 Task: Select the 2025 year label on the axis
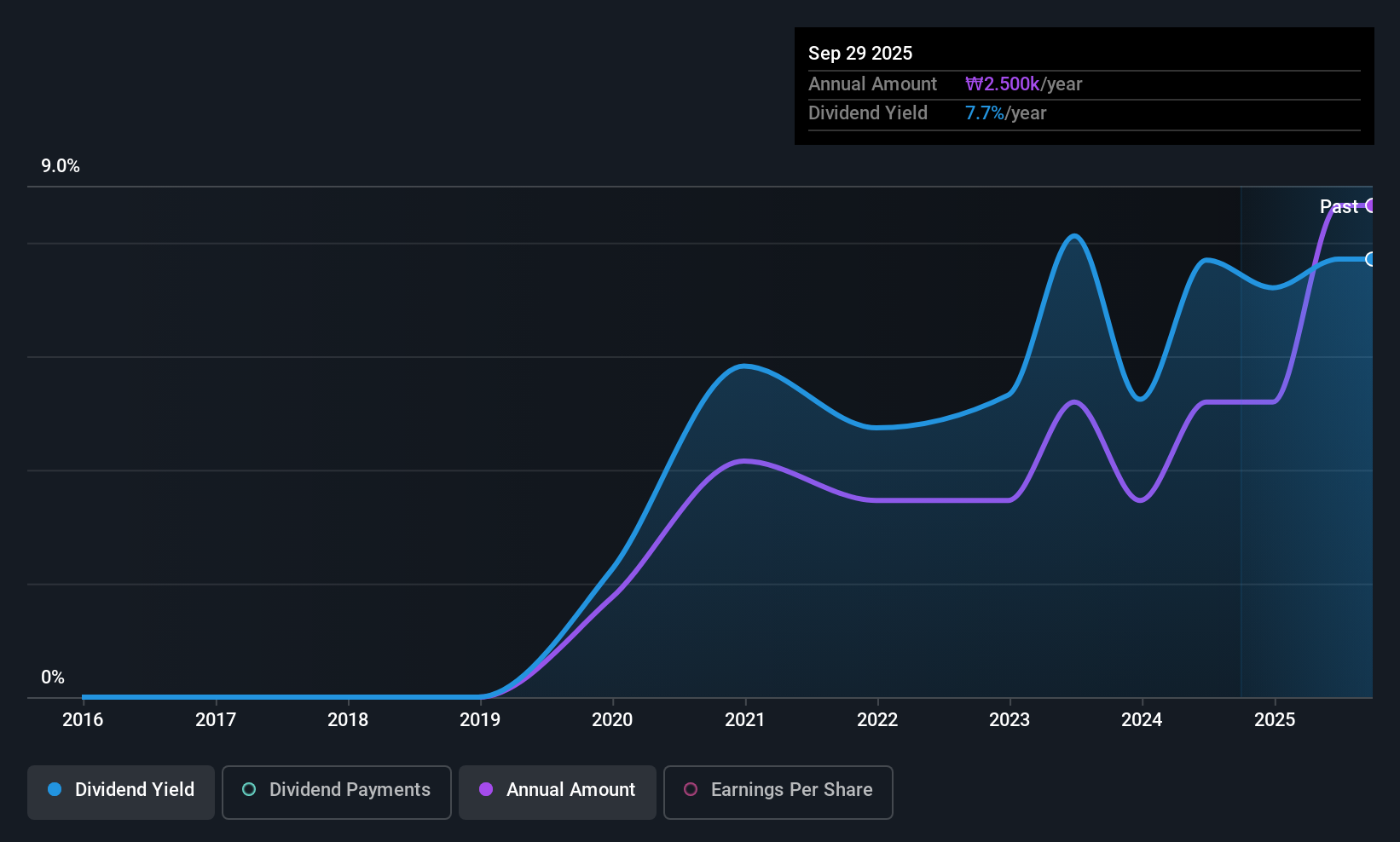[1275, 719]
